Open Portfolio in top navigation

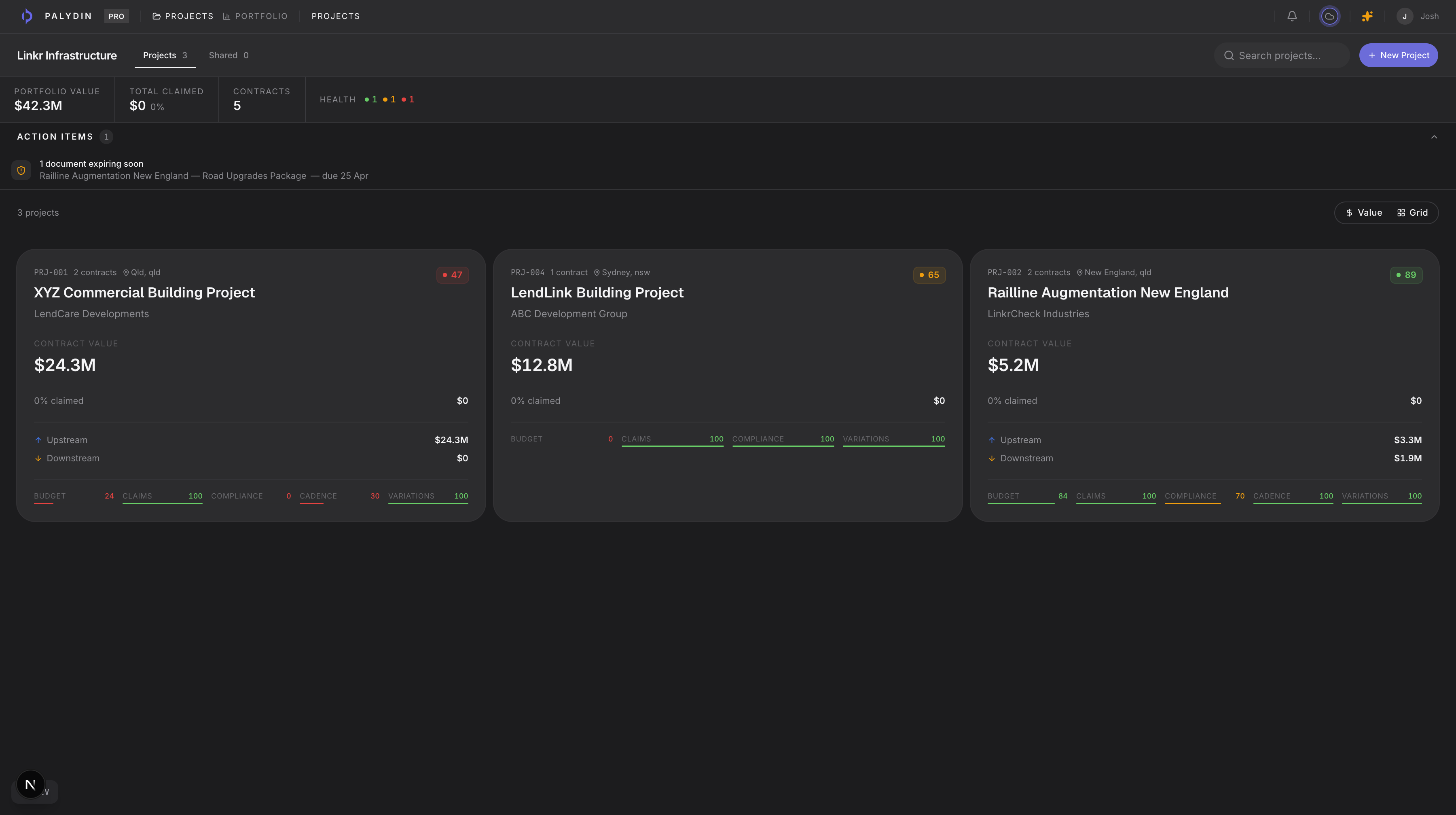click(255, 16)
